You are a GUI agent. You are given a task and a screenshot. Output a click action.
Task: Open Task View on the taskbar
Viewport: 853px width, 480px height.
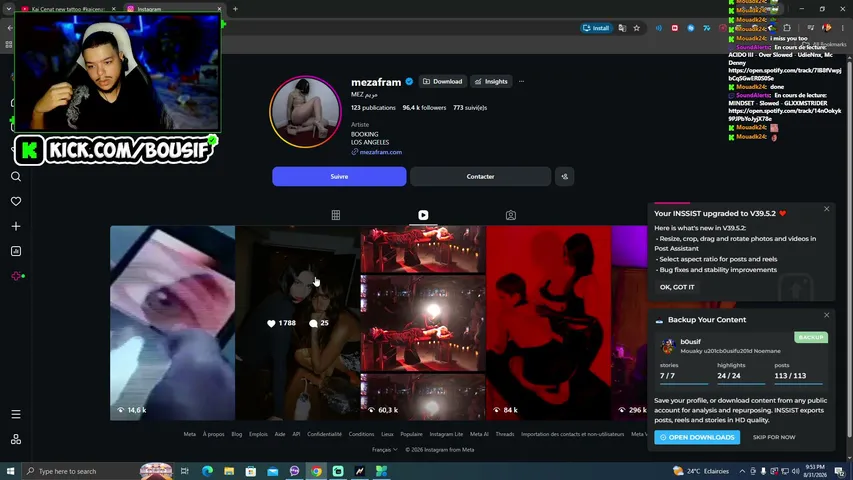(184, 471)
